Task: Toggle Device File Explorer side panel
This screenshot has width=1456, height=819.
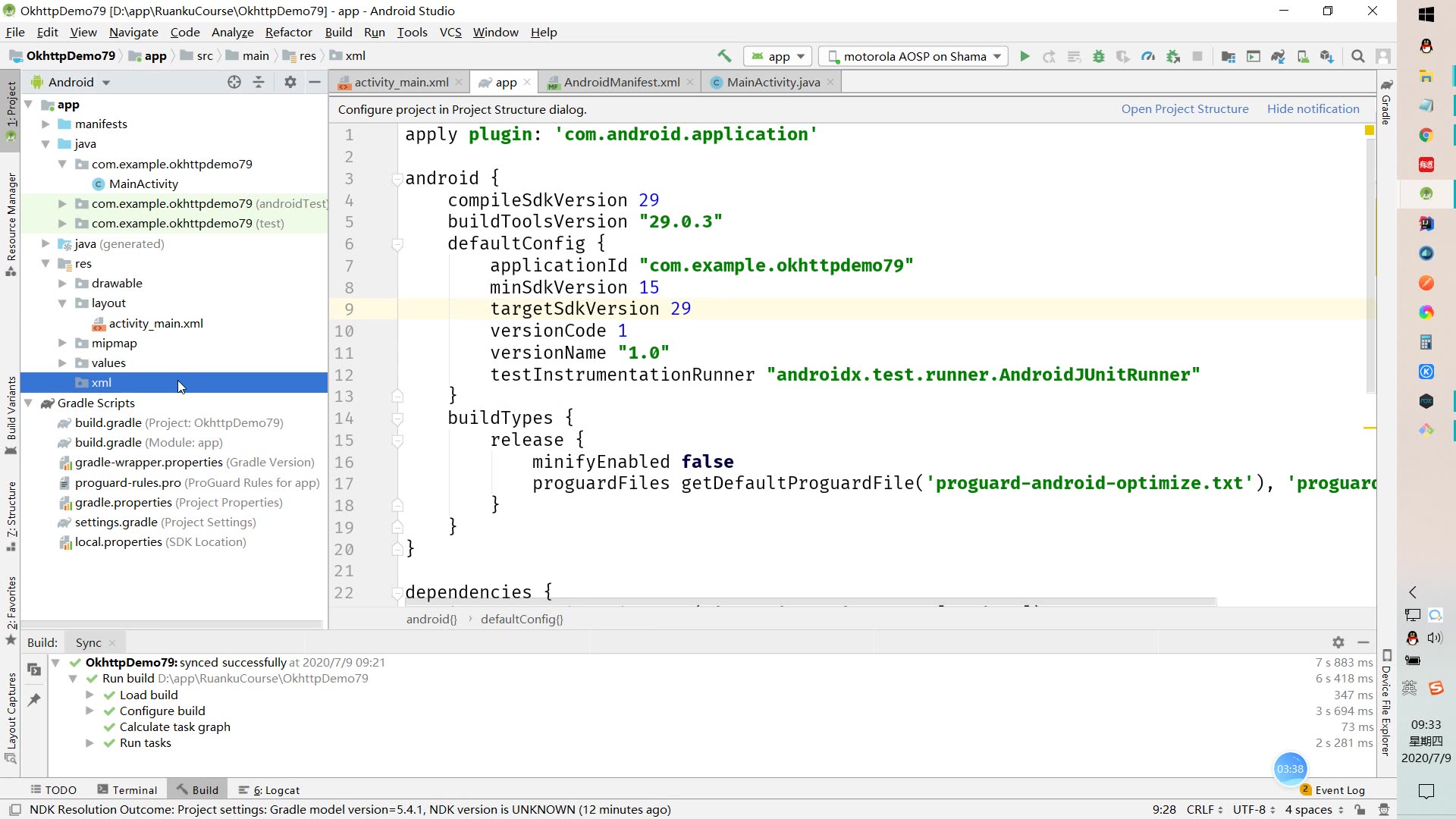Action: tap(1386, 702)
